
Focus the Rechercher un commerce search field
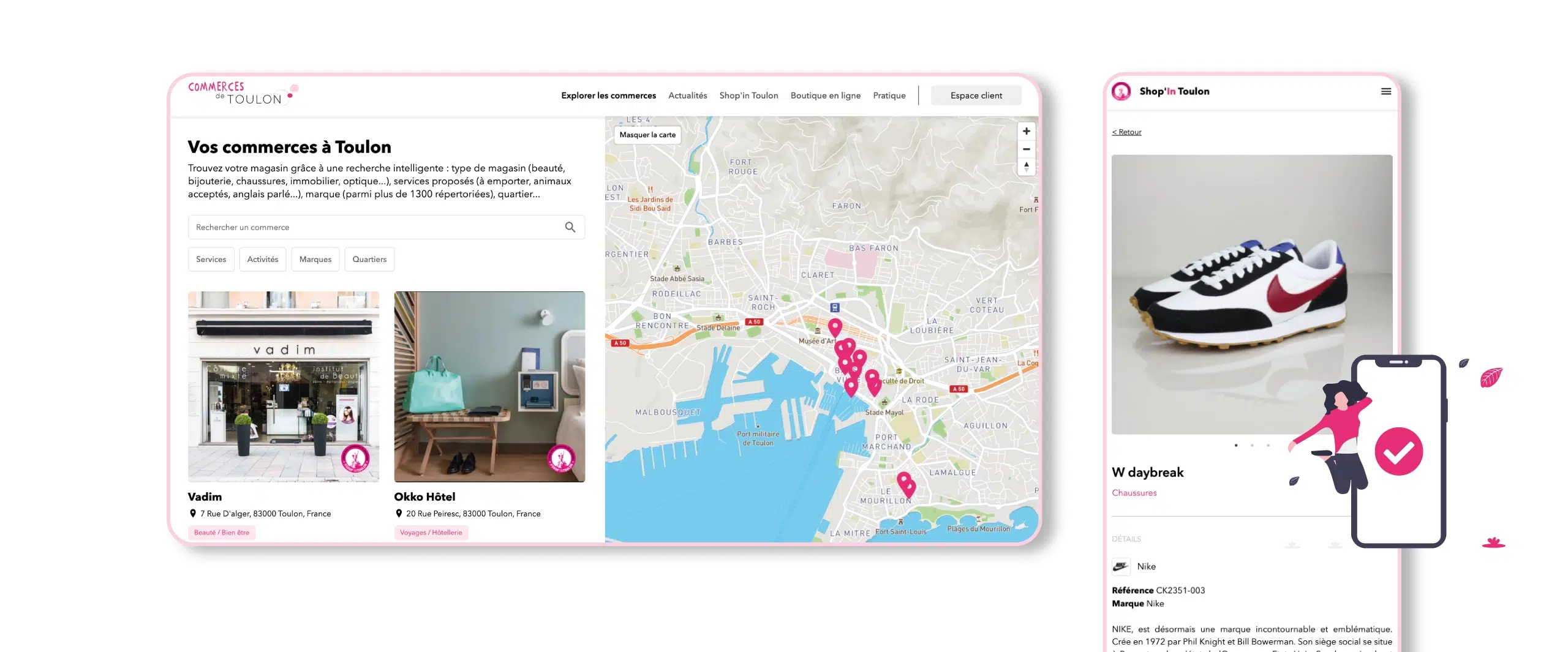point(386,227)
